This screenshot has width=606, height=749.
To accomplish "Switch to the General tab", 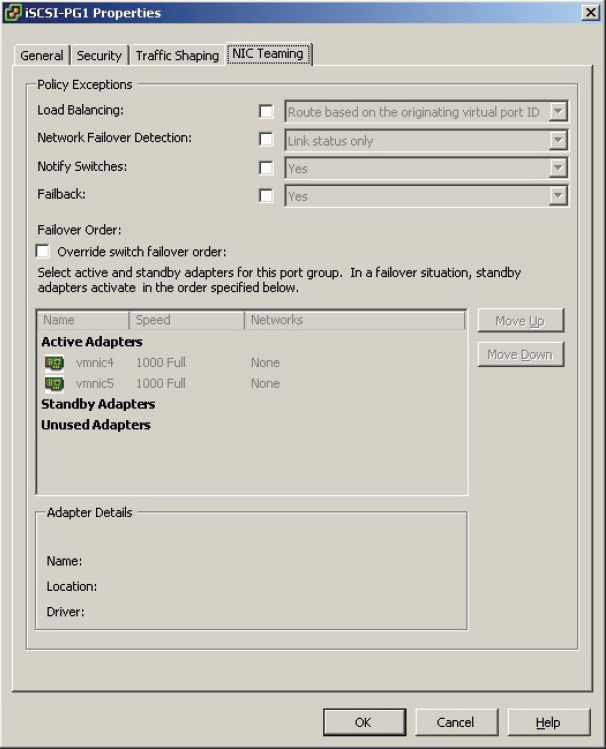I will [x=42, y=56].
